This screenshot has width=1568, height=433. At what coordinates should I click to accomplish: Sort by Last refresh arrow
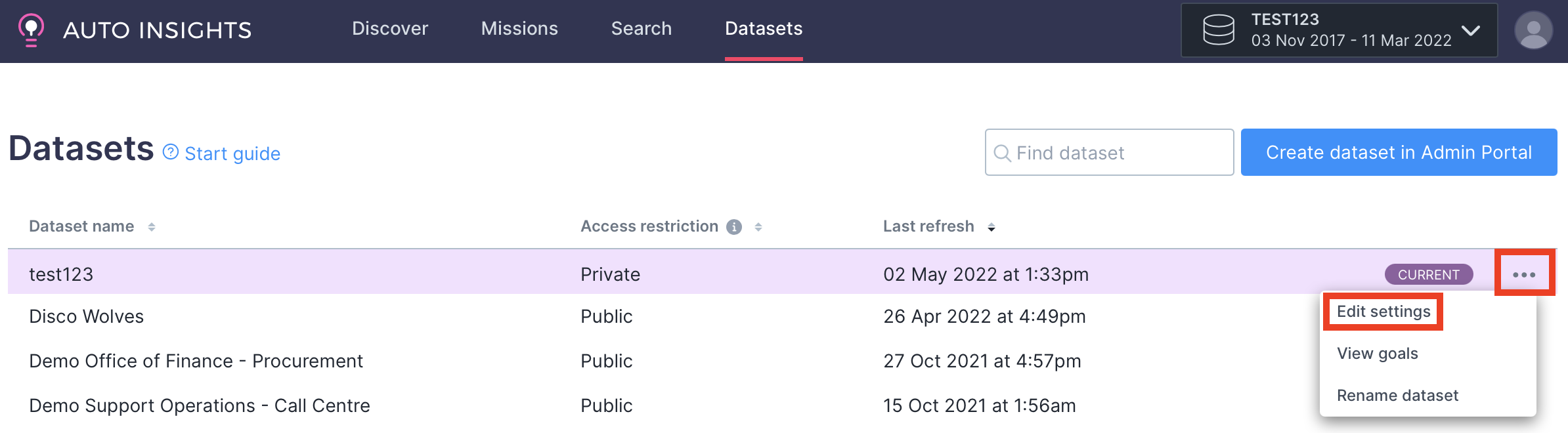click(x=991, y=227)
